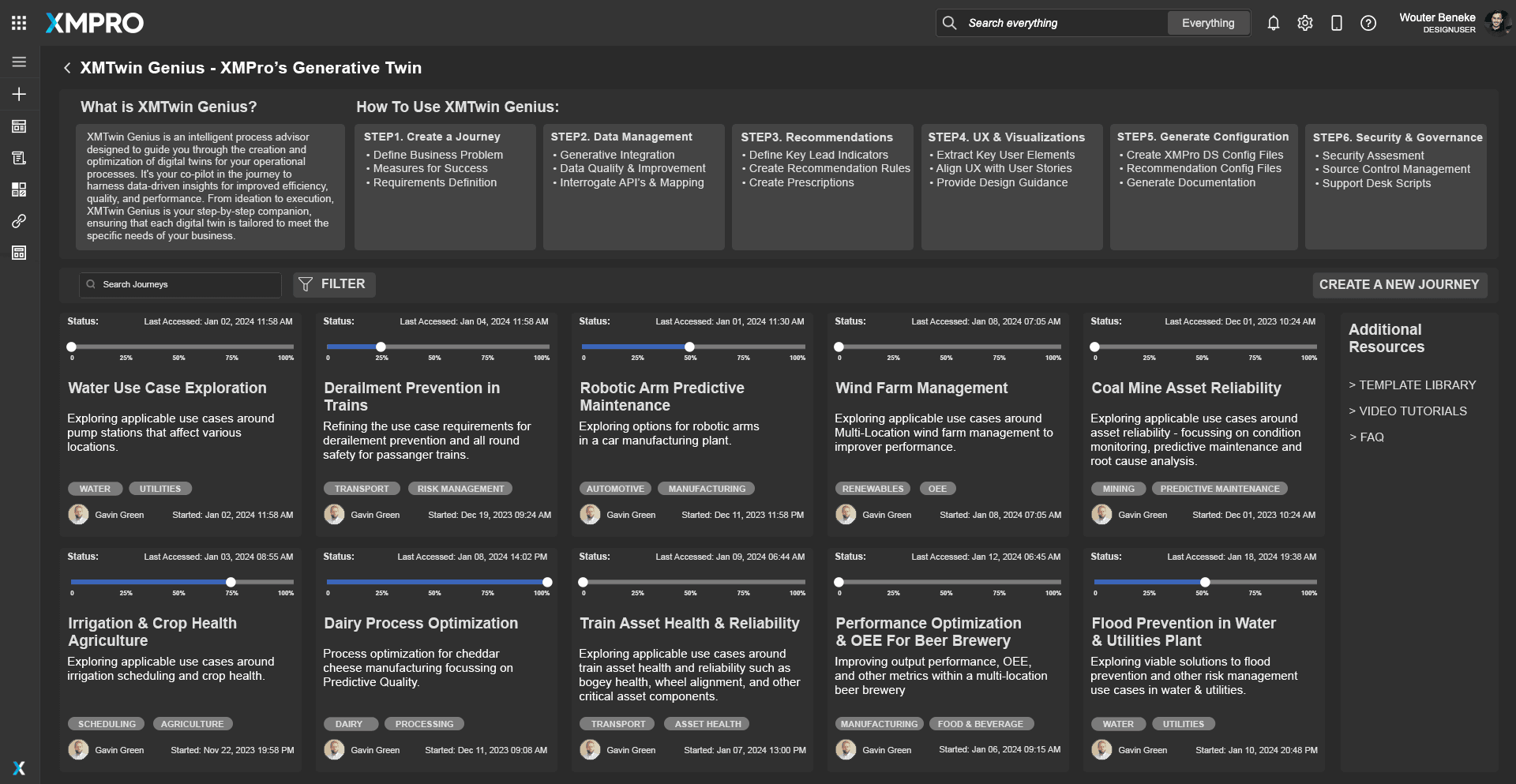The height and width of the screenshot is (784, 1516).
Task: Expand the hamburger menu in left sidebar
Action: 19,62
